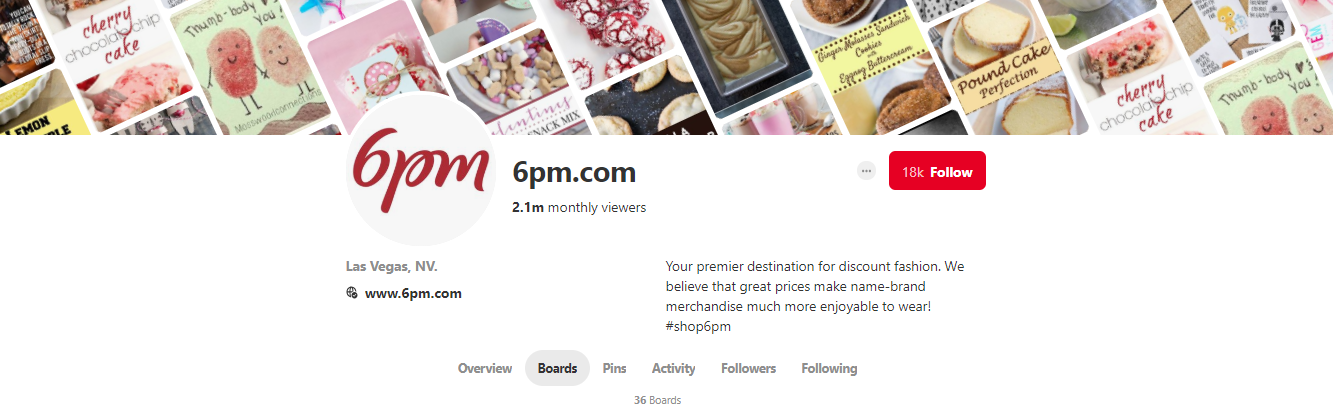Open the three-dot more options menu
1333x414 pixels.
click(x=866, y=171)
